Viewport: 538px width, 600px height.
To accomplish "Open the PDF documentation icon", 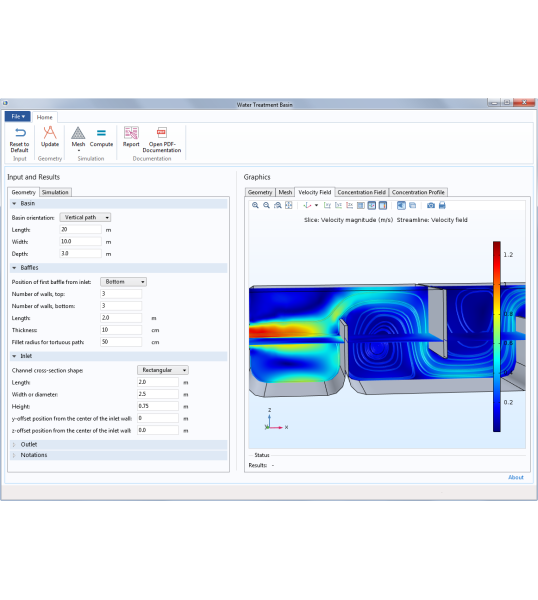I will tap(161, 133).
